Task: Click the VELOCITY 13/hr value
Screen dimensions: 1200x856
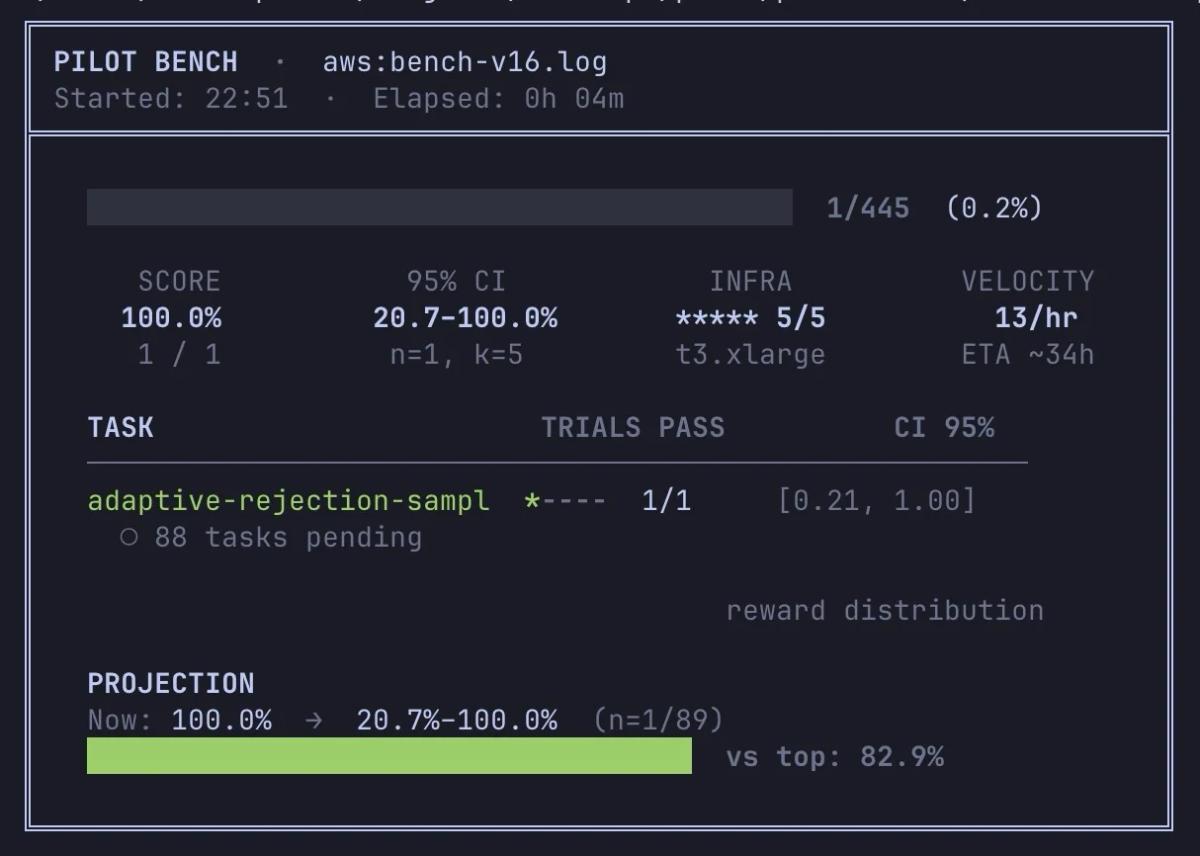Action: coord(1035,318)
